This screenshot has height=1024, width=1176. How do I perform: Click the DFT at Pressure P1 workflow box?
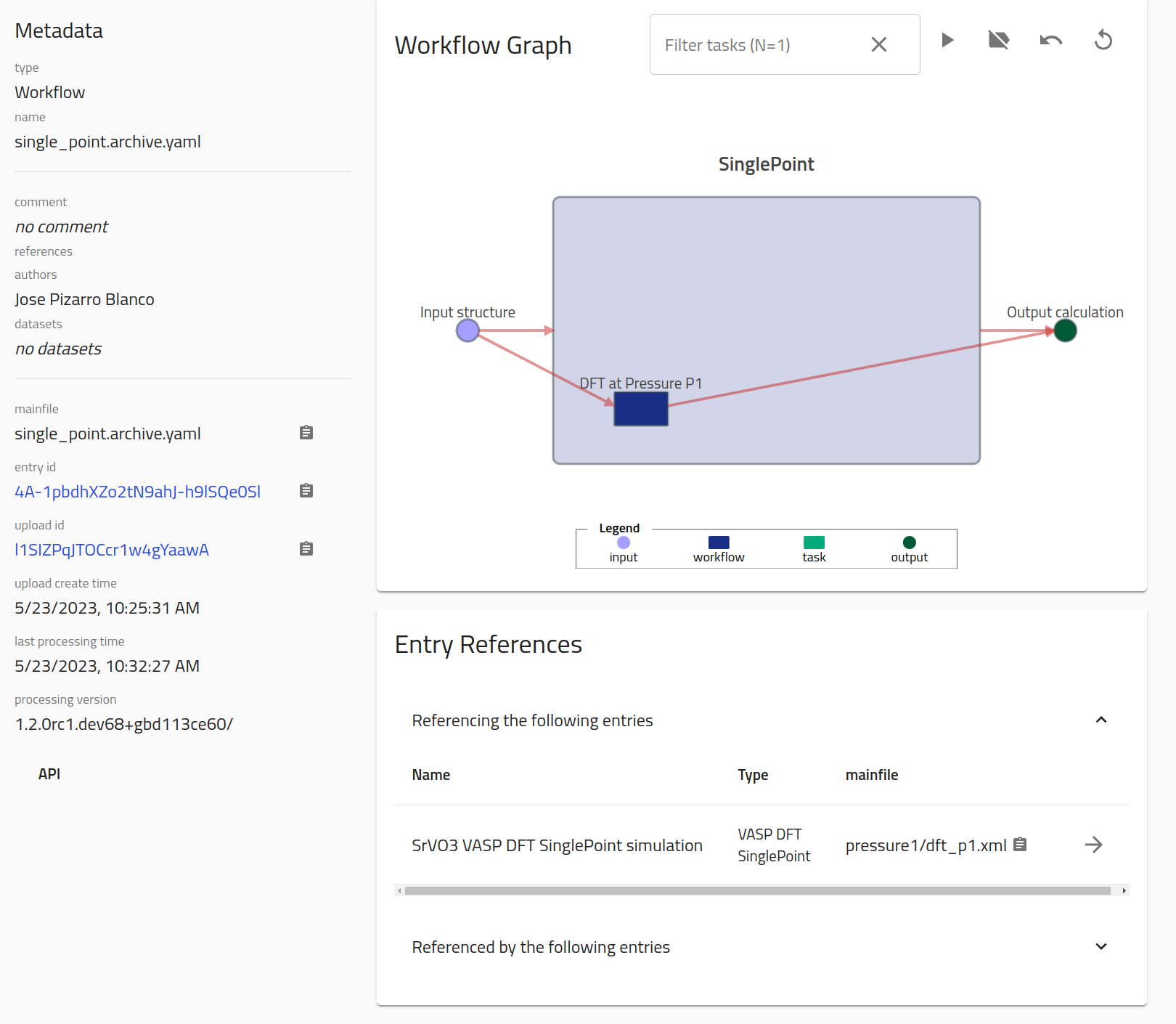click(x=641, y=409)
